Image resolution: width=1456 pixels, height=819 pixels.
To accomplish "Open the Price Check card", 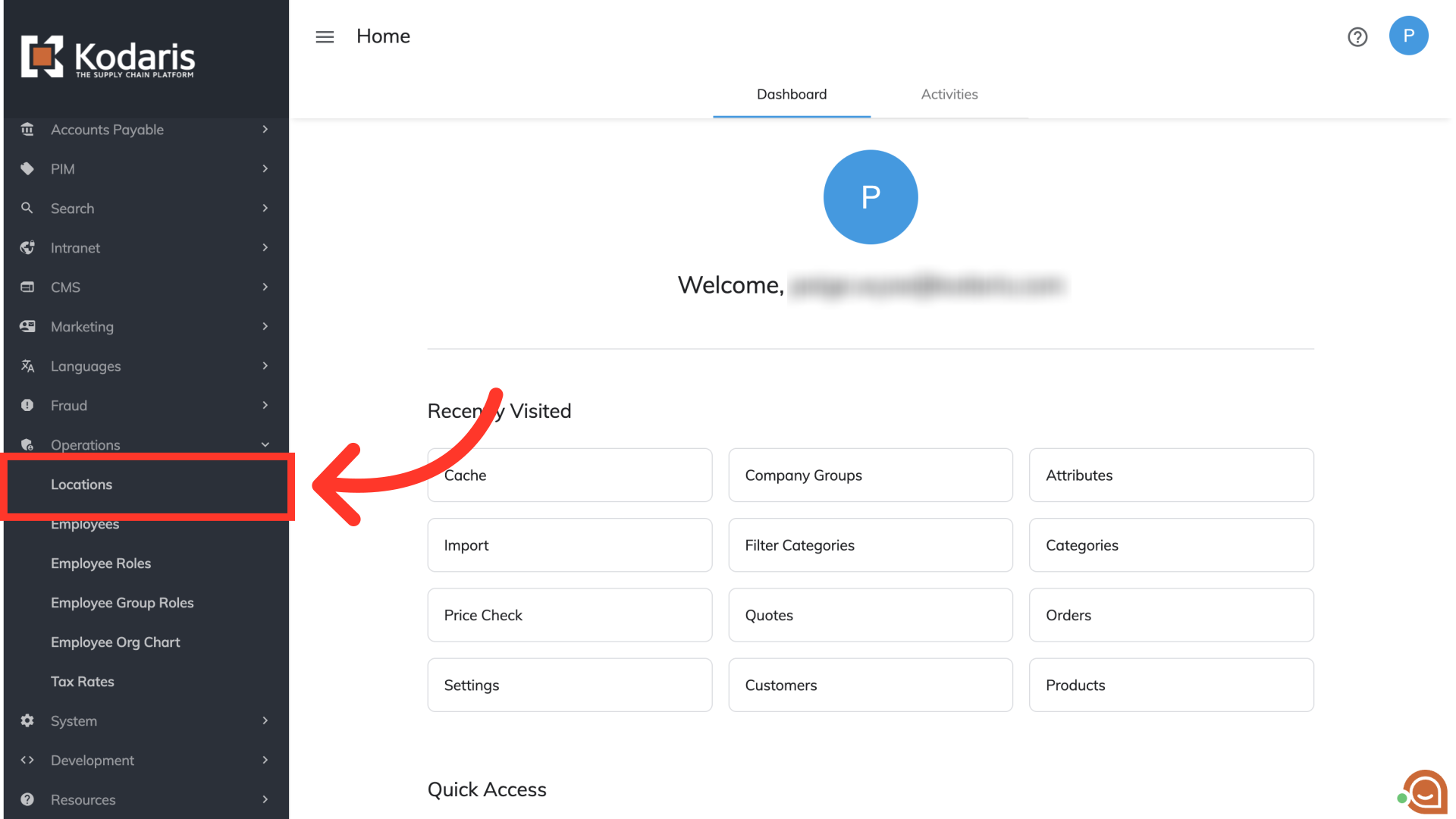I will coord(570,615).
